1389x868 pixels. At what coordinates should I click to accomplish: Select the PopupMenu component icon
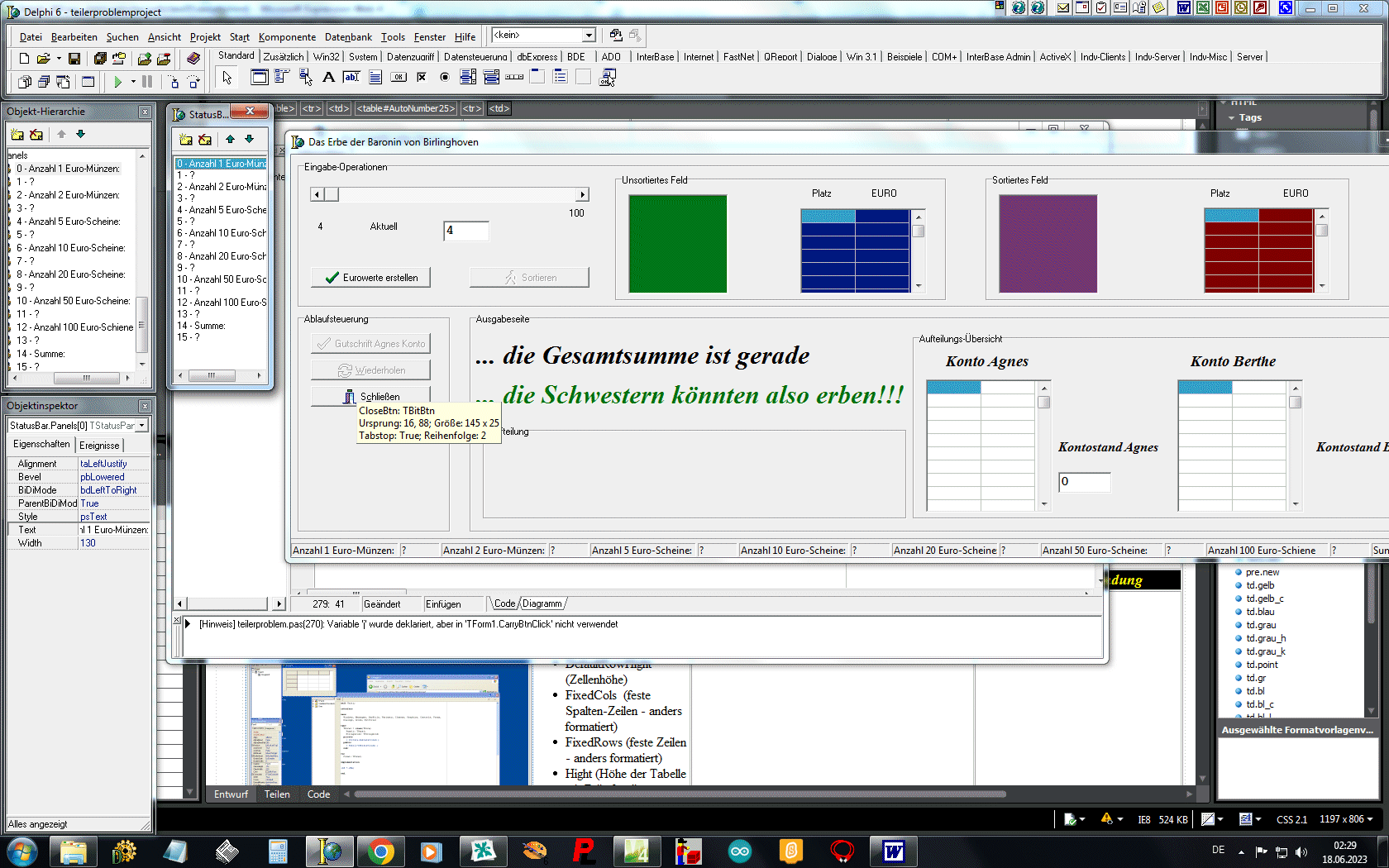[x=305, y=78]
